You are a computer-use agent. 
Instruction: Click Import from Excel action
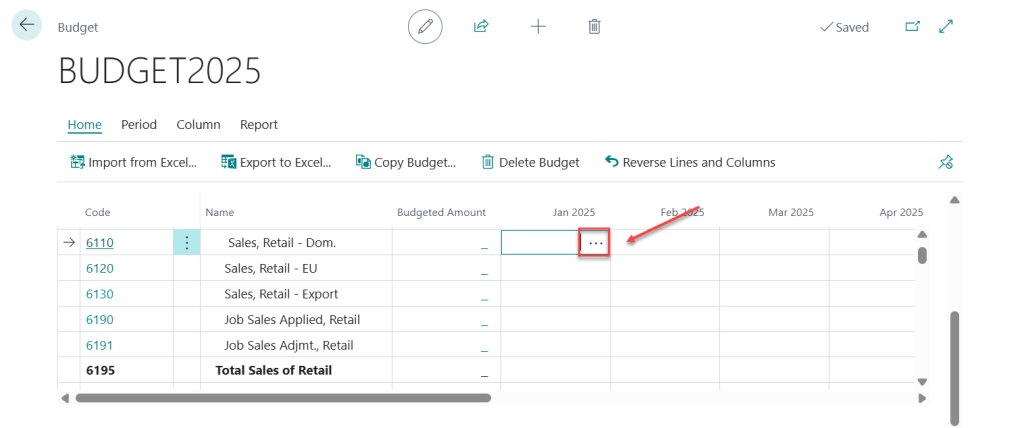133,162
